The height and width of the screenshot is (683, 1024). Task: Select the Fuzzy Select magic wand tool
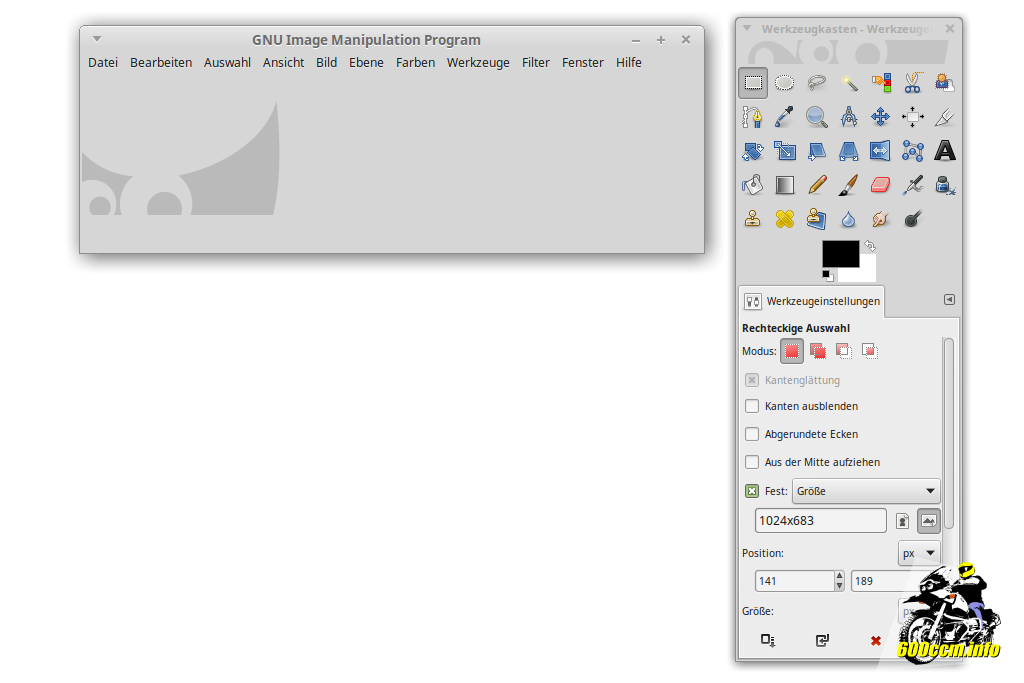pyautogui.click(x=848, y=83)
